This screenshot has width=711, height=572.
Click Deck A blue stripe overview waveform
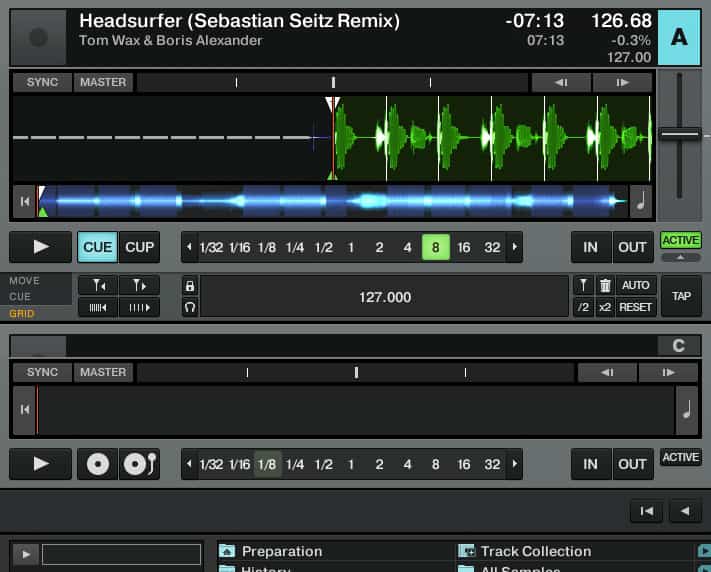[x=333, y=201]
